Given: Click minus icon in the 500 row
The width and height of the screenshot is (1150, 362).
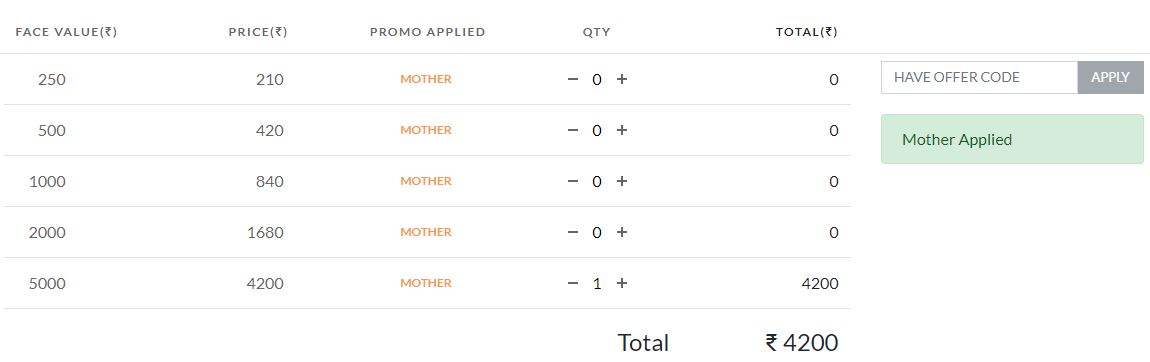Looking at the screenshot, I should coord(573,130).
